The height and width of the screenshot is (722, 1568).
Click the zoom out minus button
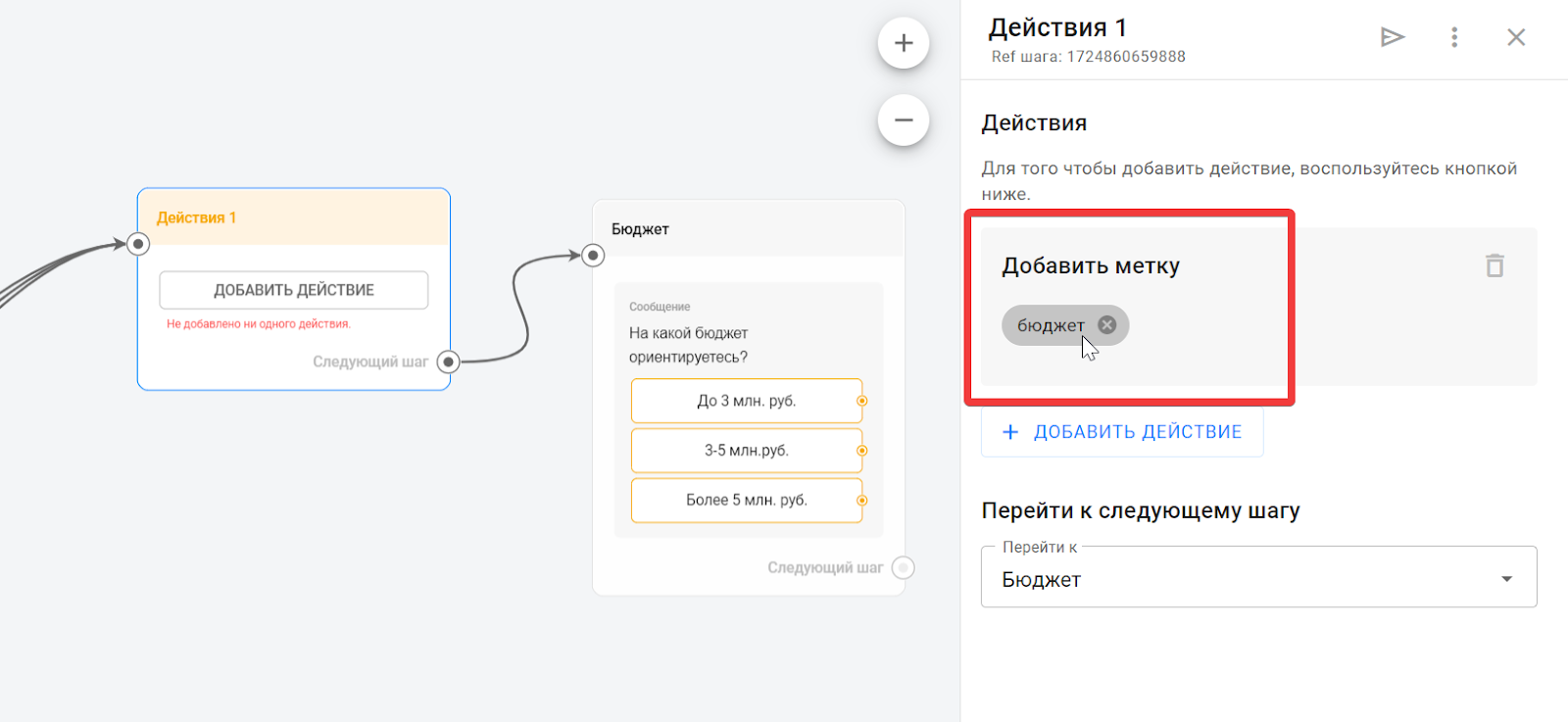point(904,120)
